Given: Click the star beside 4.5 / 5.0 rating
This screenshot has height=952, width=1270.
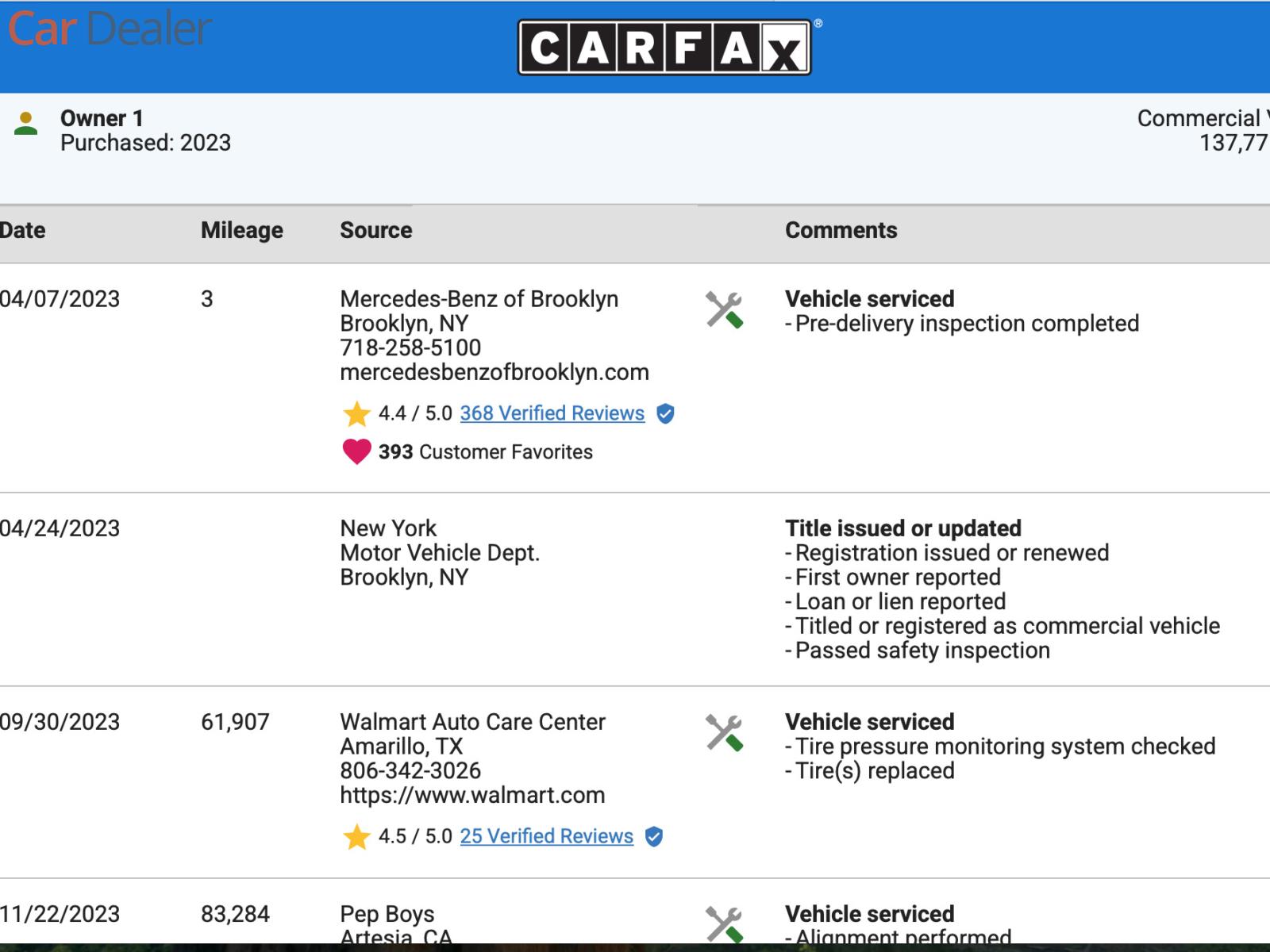Looking at the screenshot, I should click(356, 836).
